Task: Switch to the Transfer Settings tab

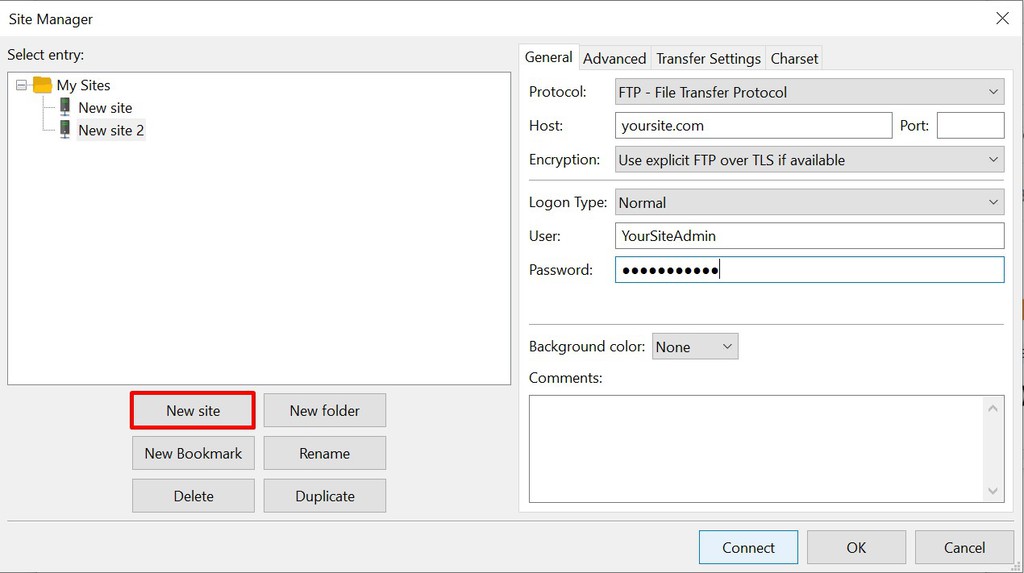Action: click(x=708, y=59)
